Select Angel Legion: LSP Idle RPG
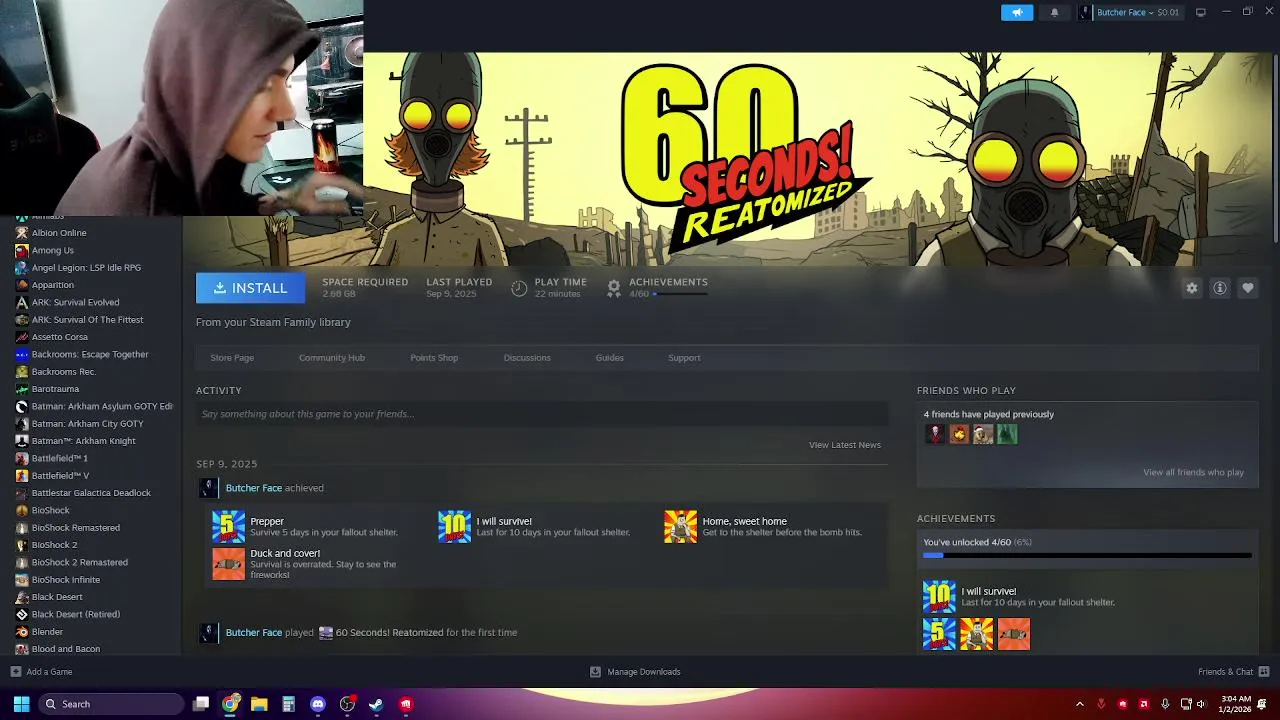This screenshot has height=720, width=1280. click(86, 268)
